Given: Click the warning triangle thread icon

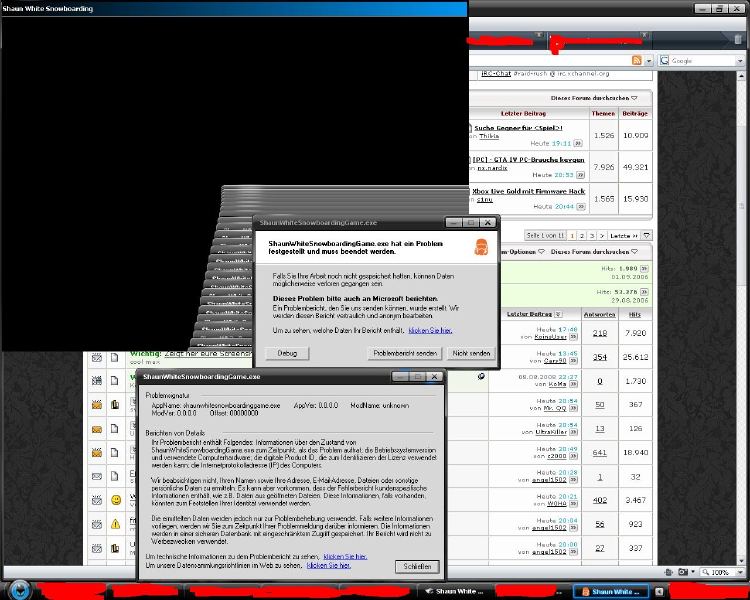Looking at the screenshot, I should (x=115, y=523).
